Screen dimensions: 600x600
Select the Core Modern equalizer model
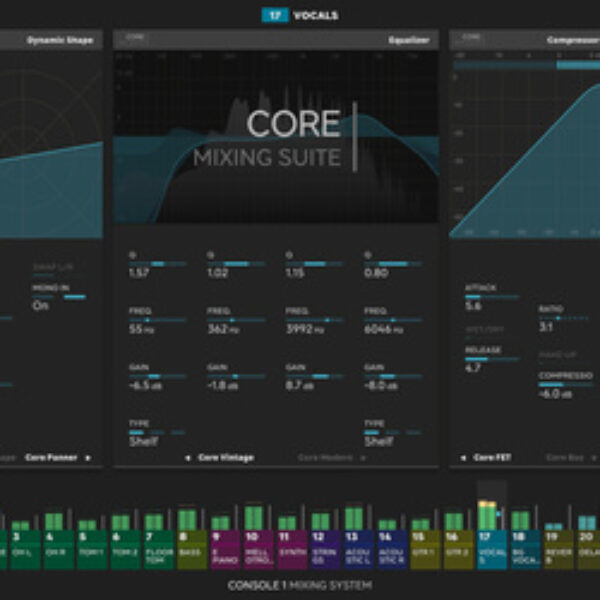(325, 458)
